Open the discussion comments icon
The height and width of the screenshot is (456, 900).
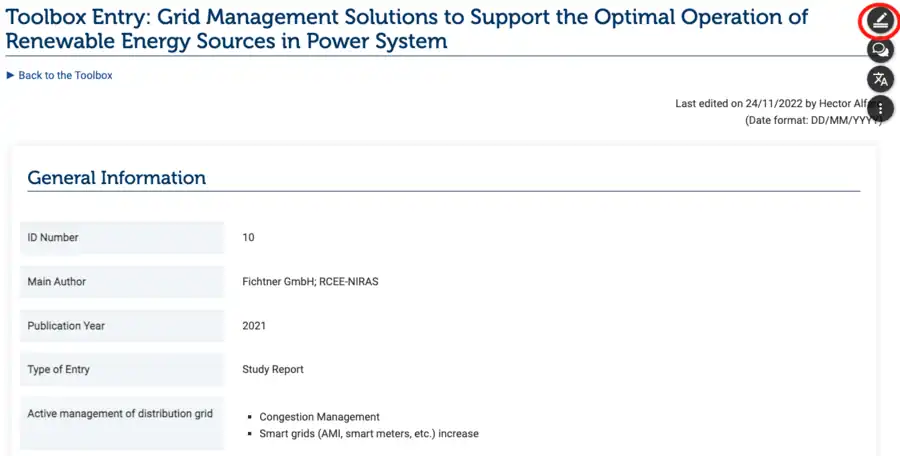coord(880,50)
